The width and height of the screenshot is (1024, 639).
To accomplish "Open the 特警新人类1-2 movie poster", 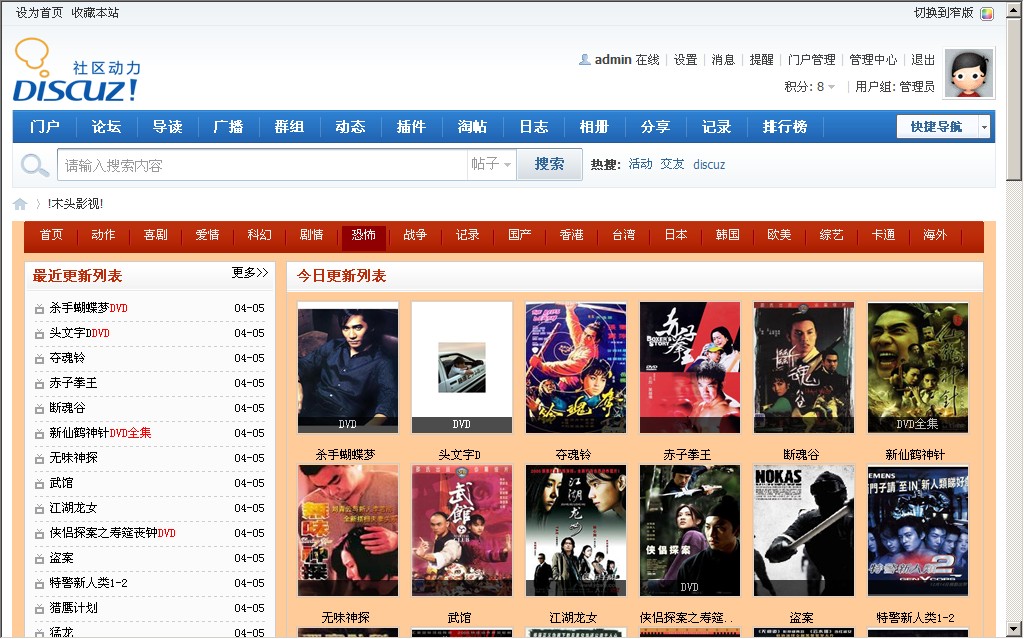I will 918,531.
